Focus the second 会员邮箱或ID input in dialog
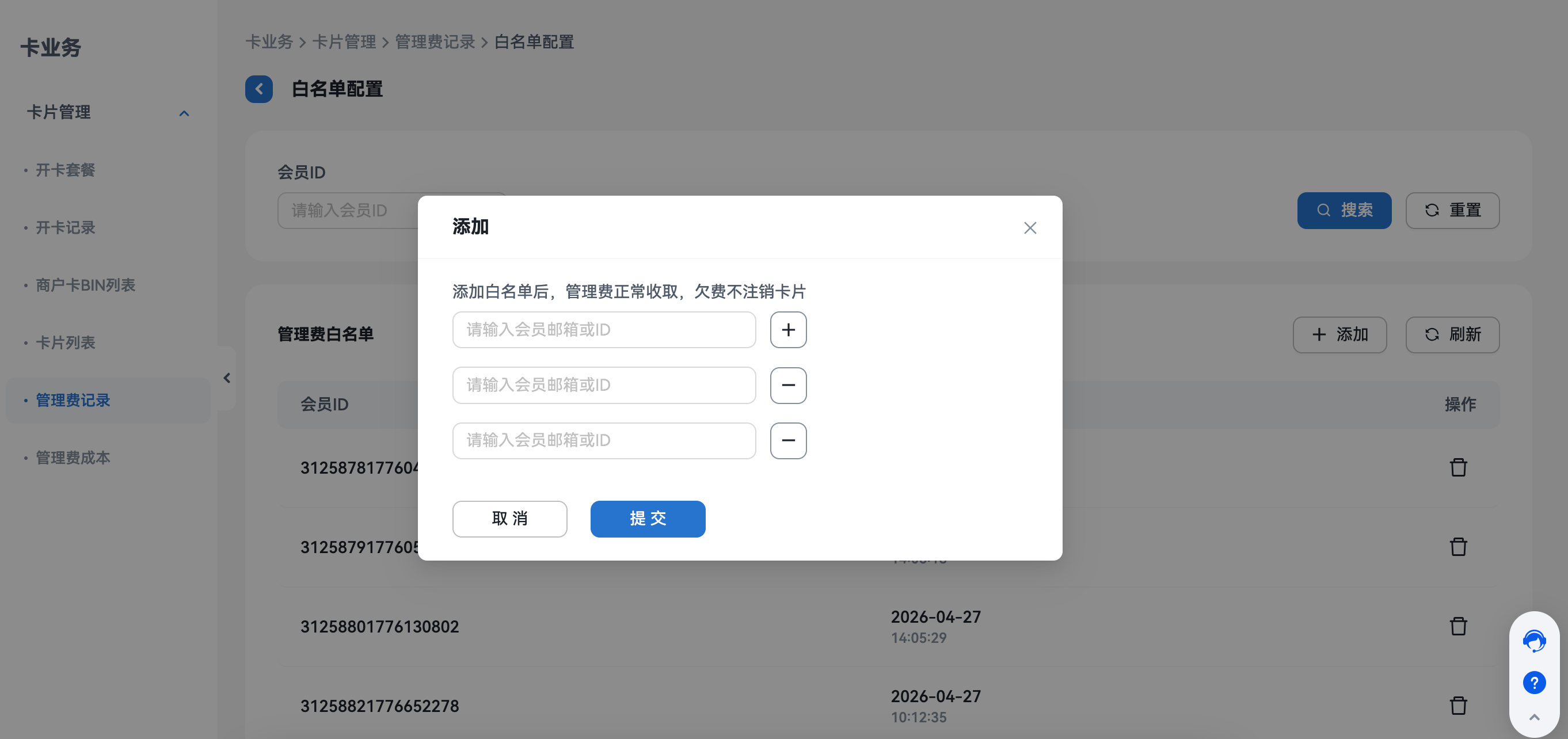Viewport: 1568px width, 739px height. click(604, 385)
